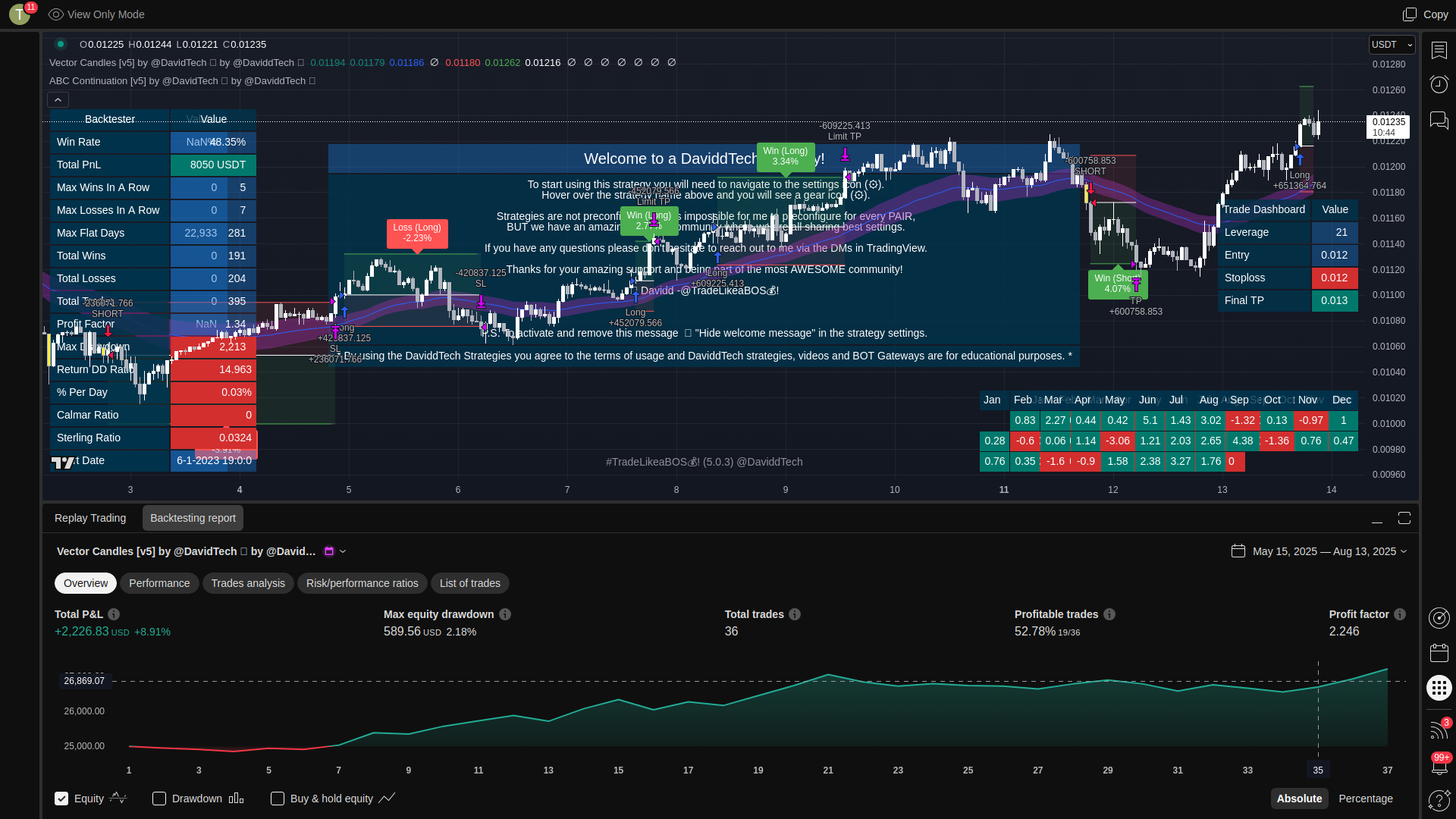
Task: Switch to the Replay Trading tab
Action: point(90,518)
